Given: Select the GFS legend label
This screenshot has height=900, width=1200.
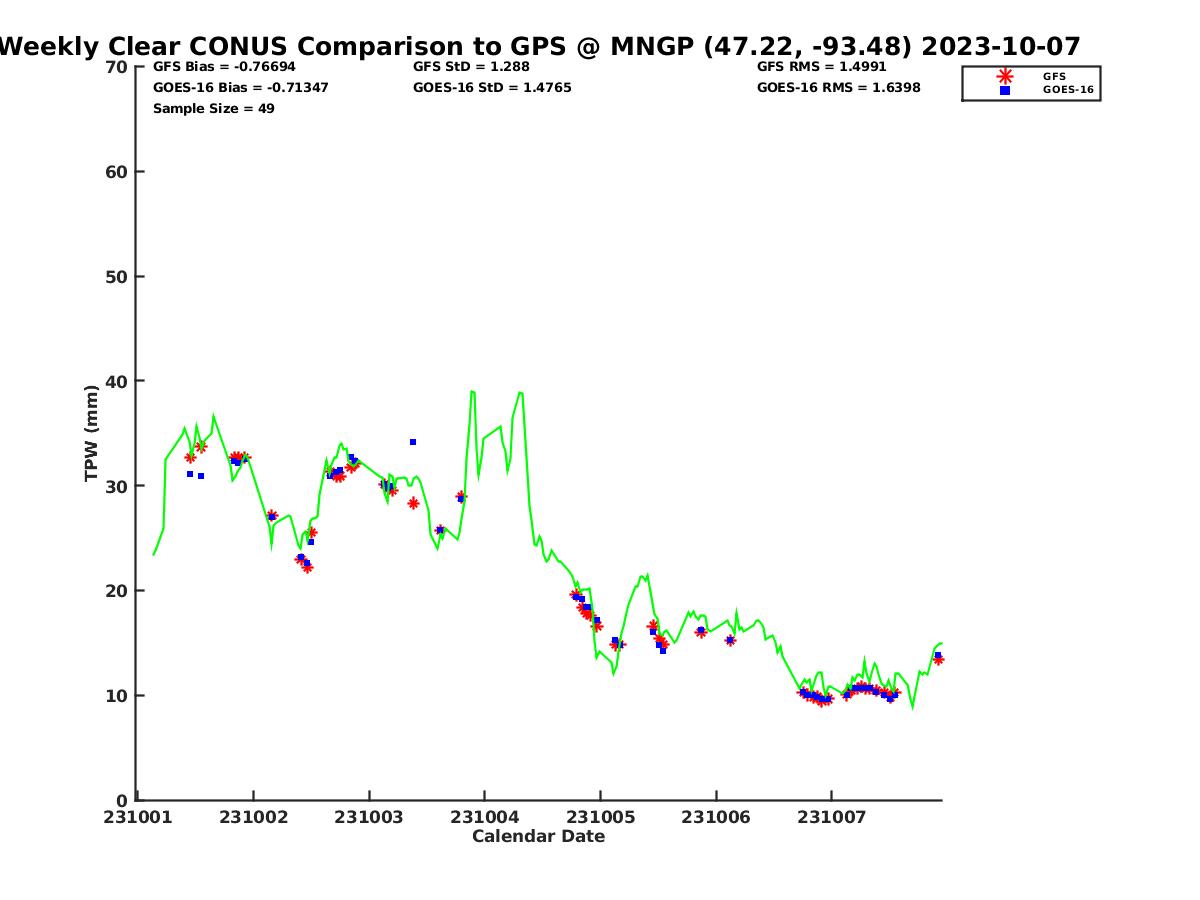Looking at the screenshot, I should click(1054, 76).
